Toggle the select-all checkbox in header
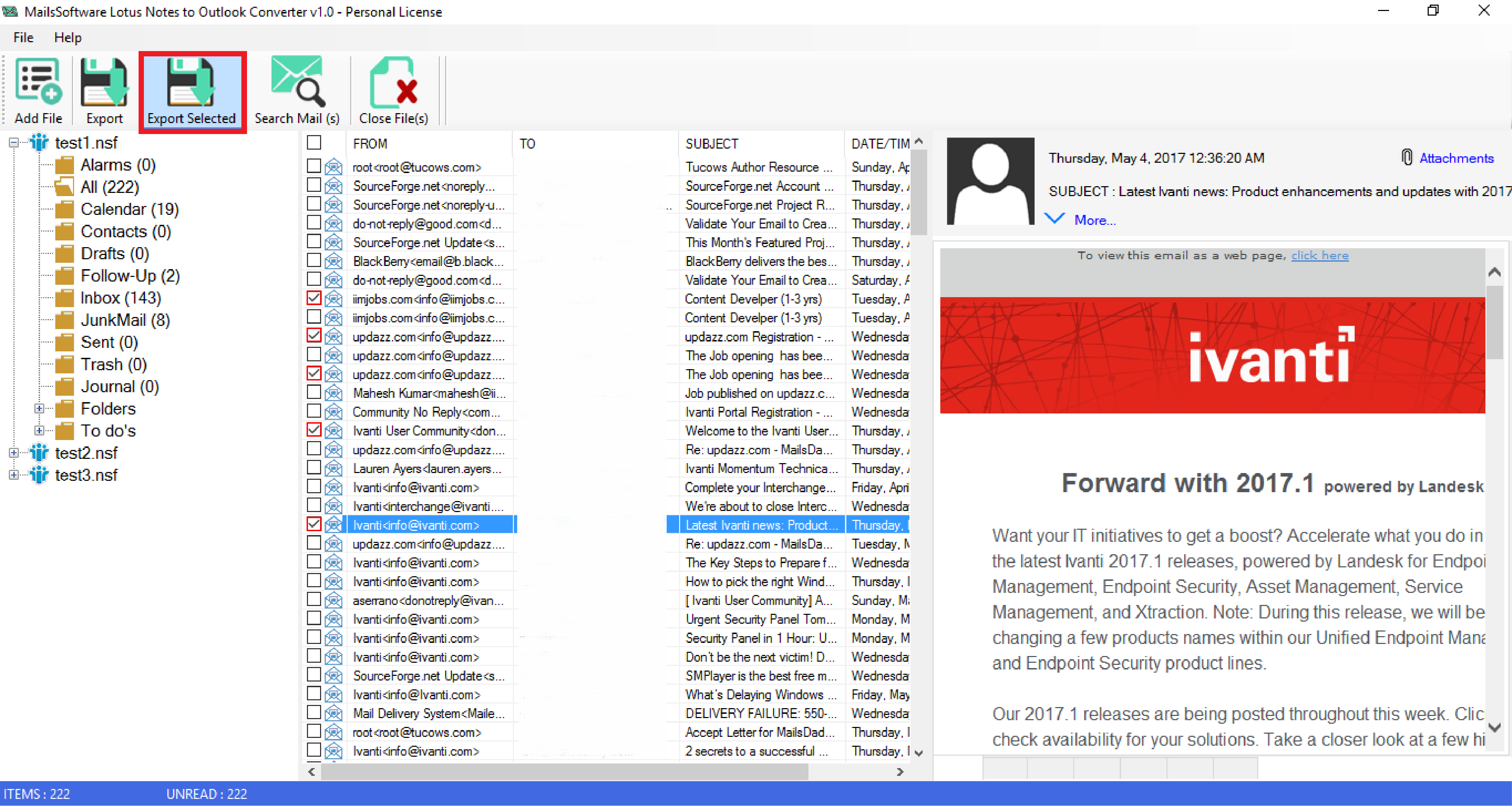The width and height of the screenshot is (1512, 806). pos(314,143)
